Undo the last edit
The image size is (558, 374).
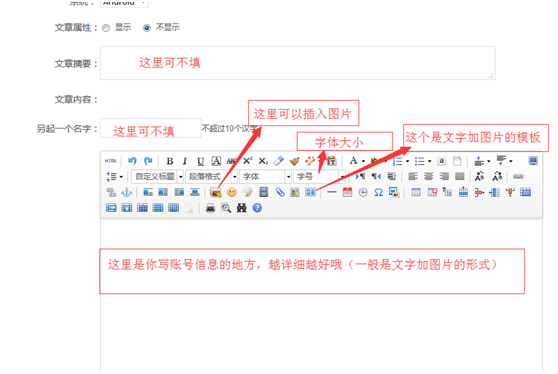coord(132,161)
